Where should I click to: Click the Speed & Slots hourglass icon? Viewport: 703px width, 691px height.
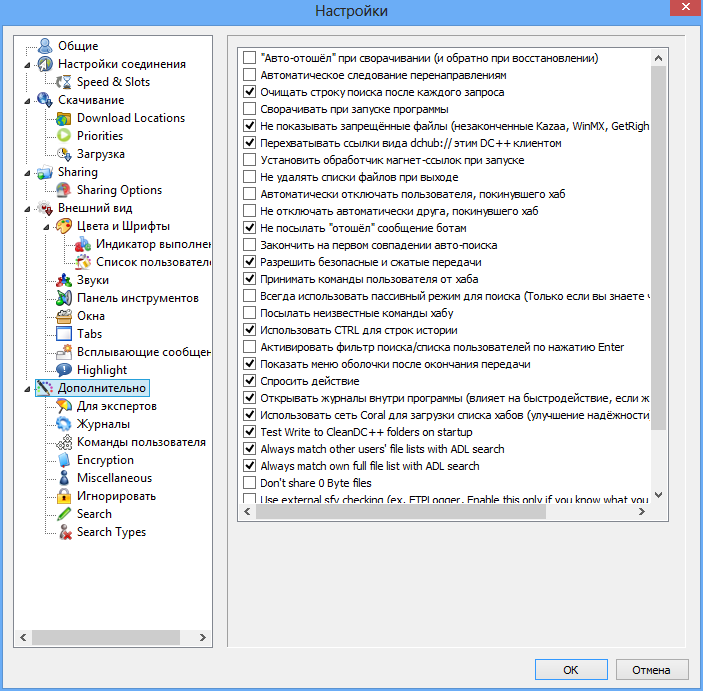[x=64, y=82]
